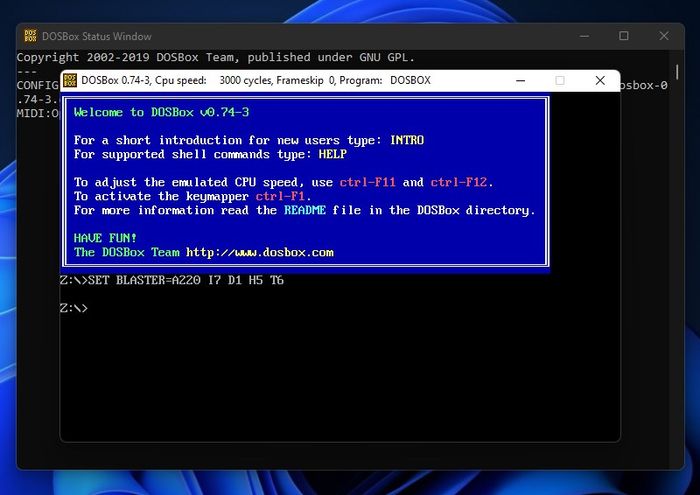Click the cyan README word
This screenshot has width=700, height=495.
point(305,210)
